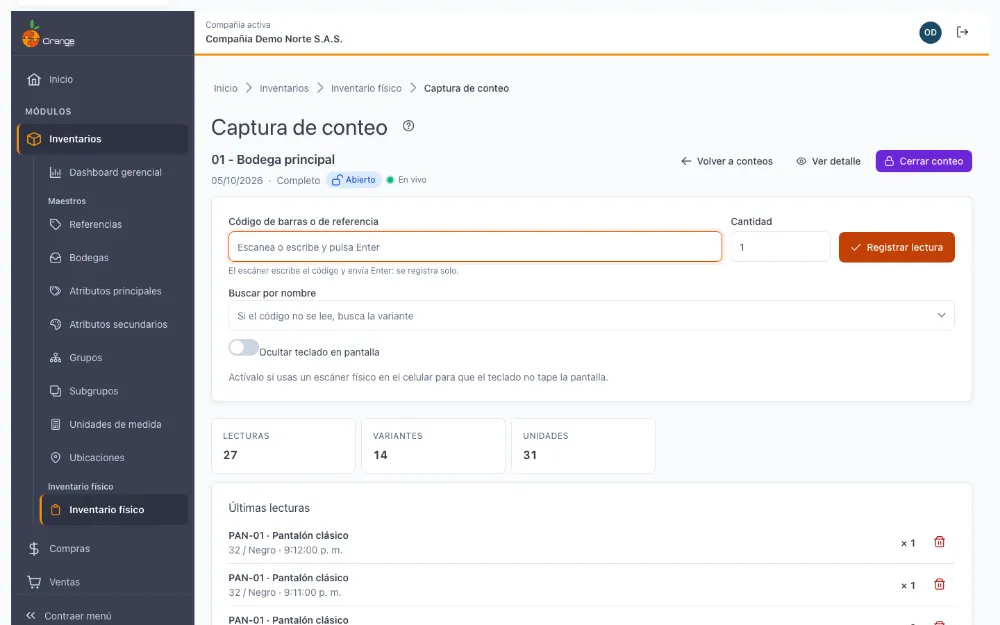This screenshot has height=625, width=1000.
Task: Click the 'Últimas lecturas' heading
Action: tap(269, 508)
